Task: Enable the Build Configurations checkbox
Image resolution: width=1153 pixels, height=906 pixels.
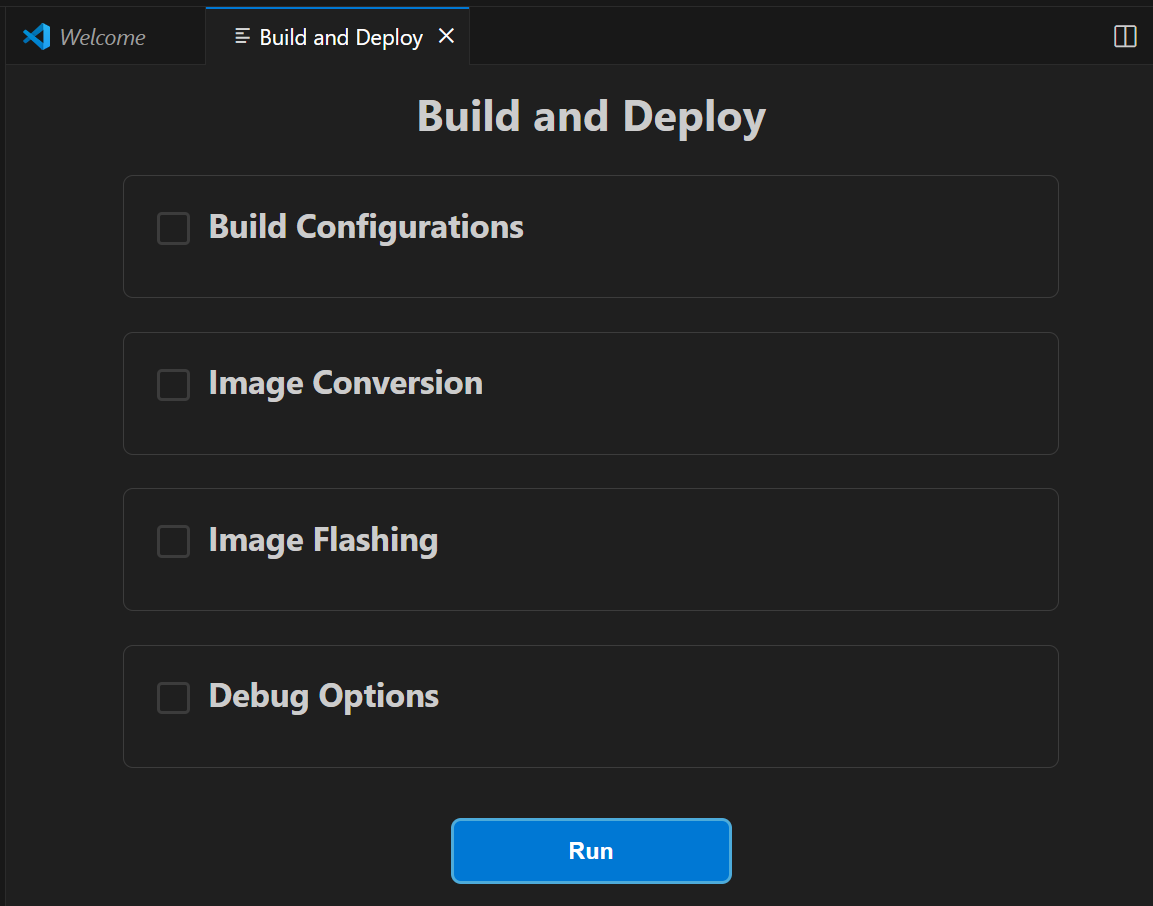Action: [174, 228]
